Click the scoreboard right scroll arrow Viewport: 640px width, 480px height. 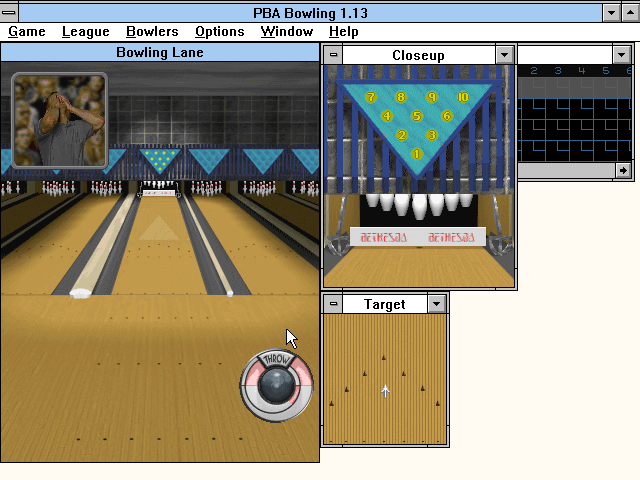[x=624, y=171]
